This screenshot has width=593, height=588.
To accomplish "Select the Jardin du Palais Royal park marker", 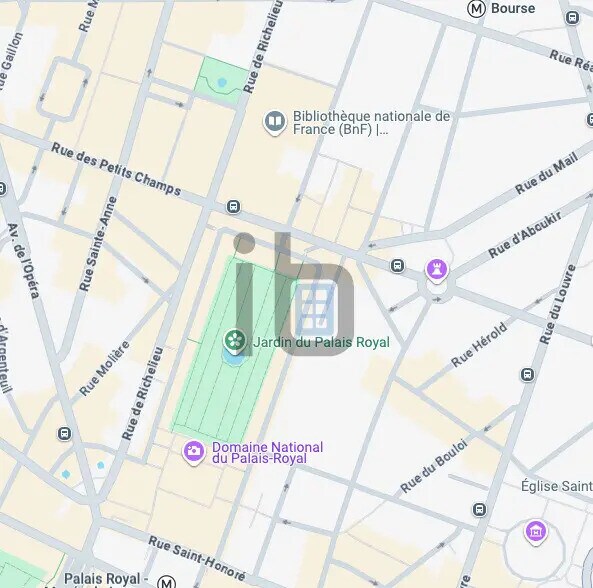I will tap(235, 341).
